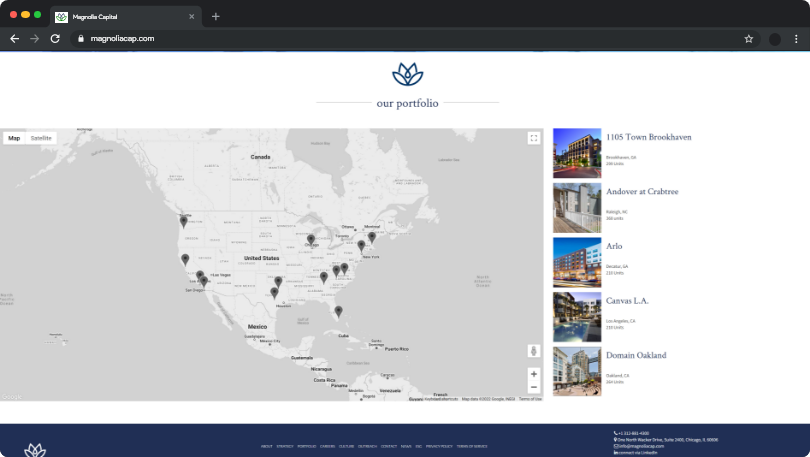The width and height of the screenshot is (810, 457).
Task: Toggle the map fullscreen view icon
Action: pyautogui.click(x=534, y=138)
